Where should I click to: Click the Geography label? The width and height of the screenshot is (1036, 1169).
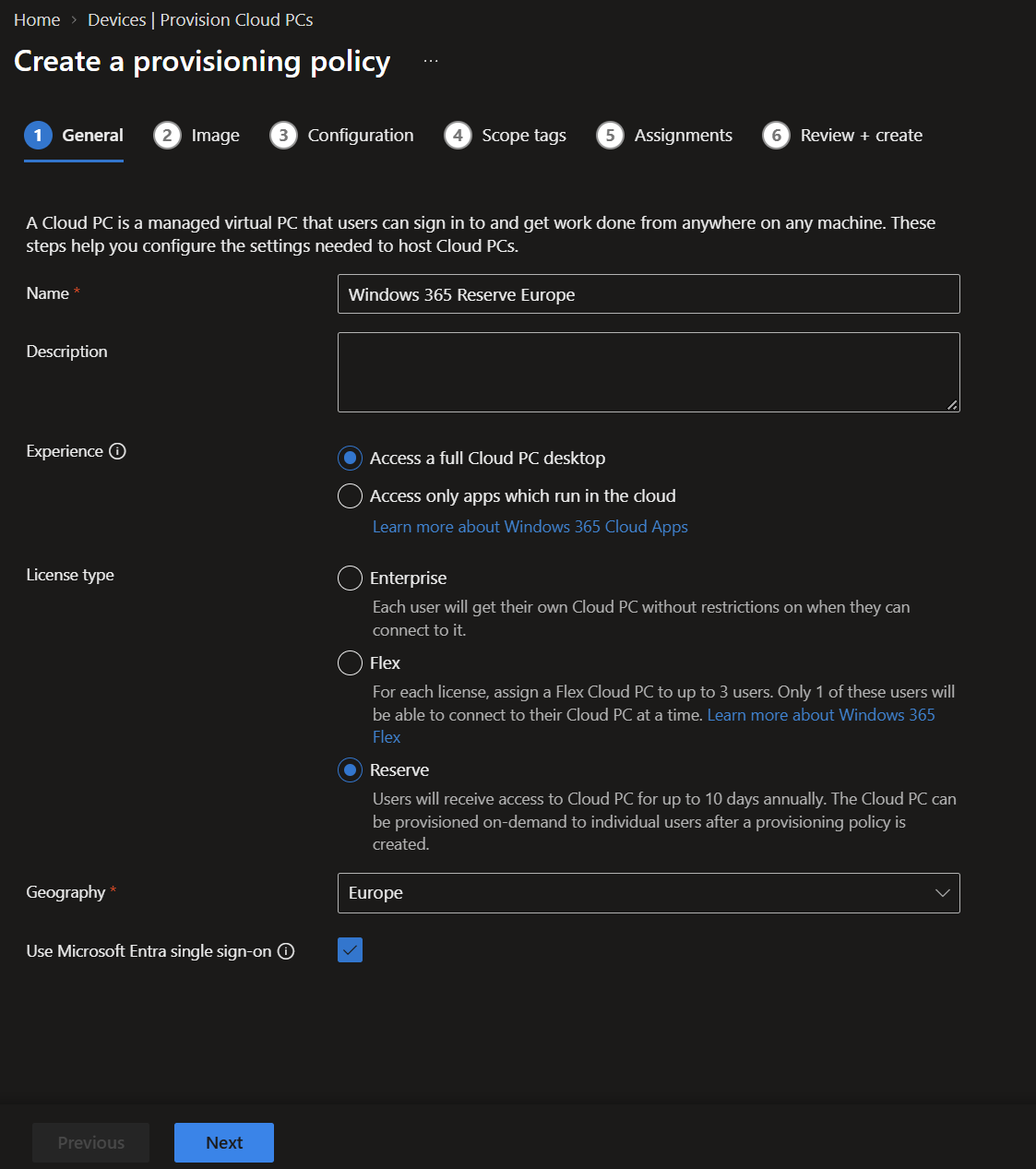coord(65,892)
